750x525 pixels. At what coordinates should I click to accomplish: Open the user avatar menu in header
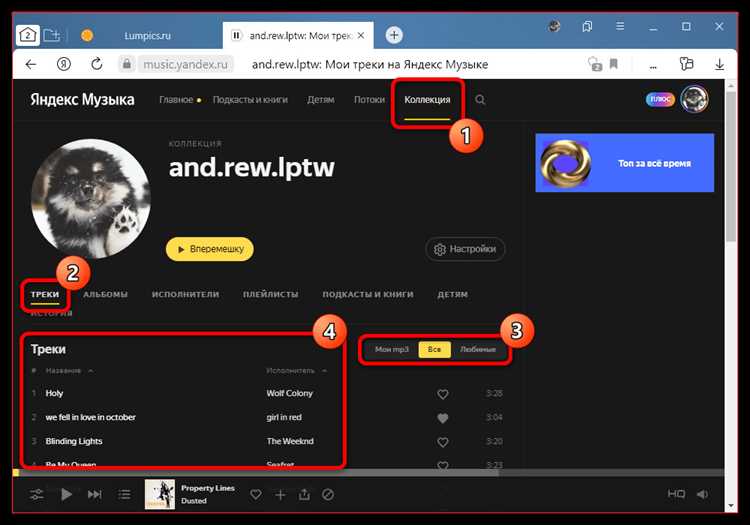click(x=695, y=99)
